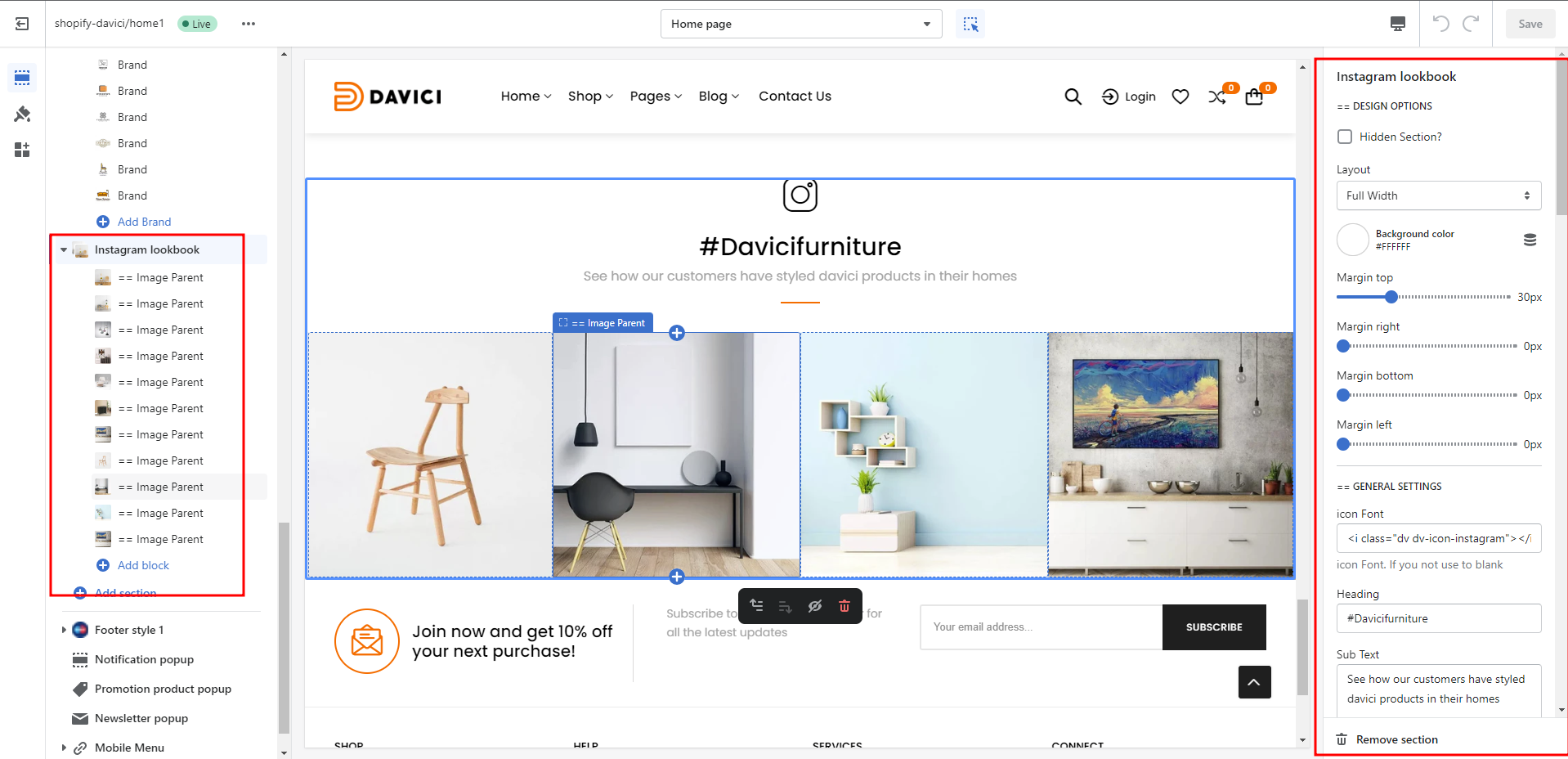Open the Home page template dropdown
Image resolution: width=1568 pixels, height=759 pixels.
point(800,24)
